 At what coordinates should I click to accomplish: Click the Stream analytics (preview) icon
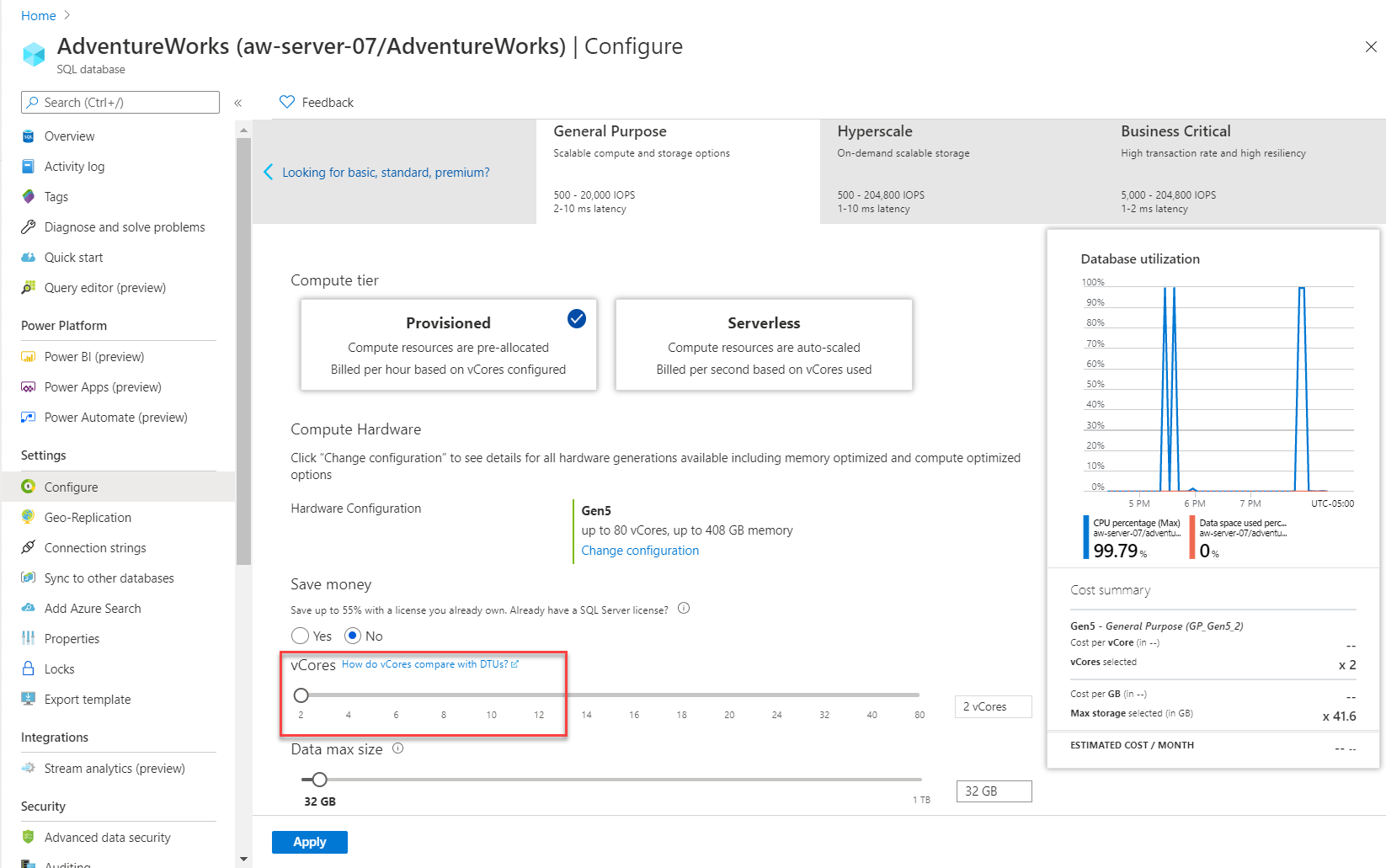pyautogui.click(x=29, y=768)
